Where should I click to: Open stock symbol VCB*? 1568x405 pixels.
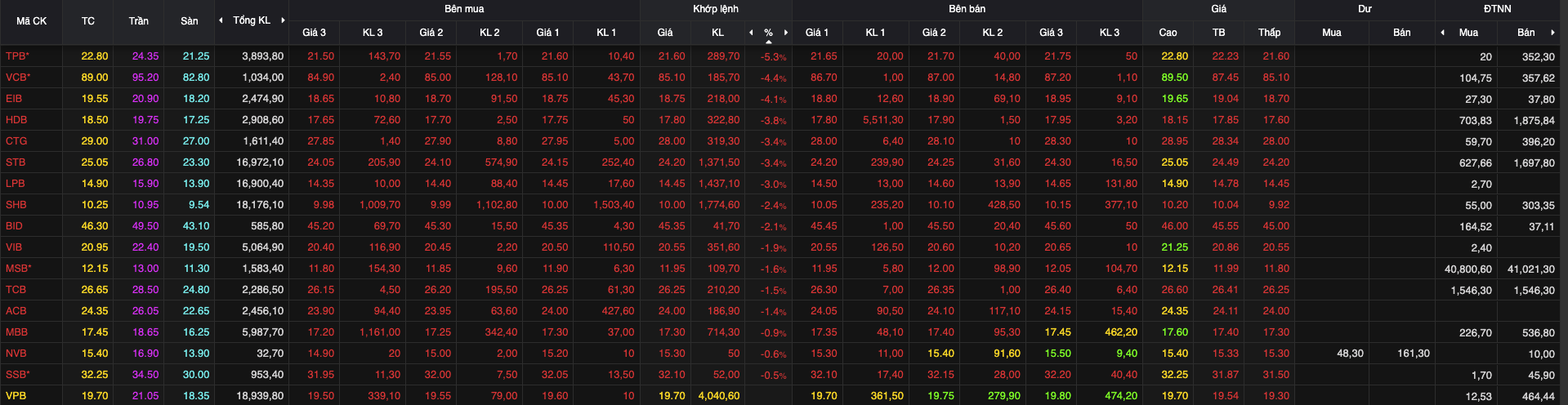click(18, 78)
